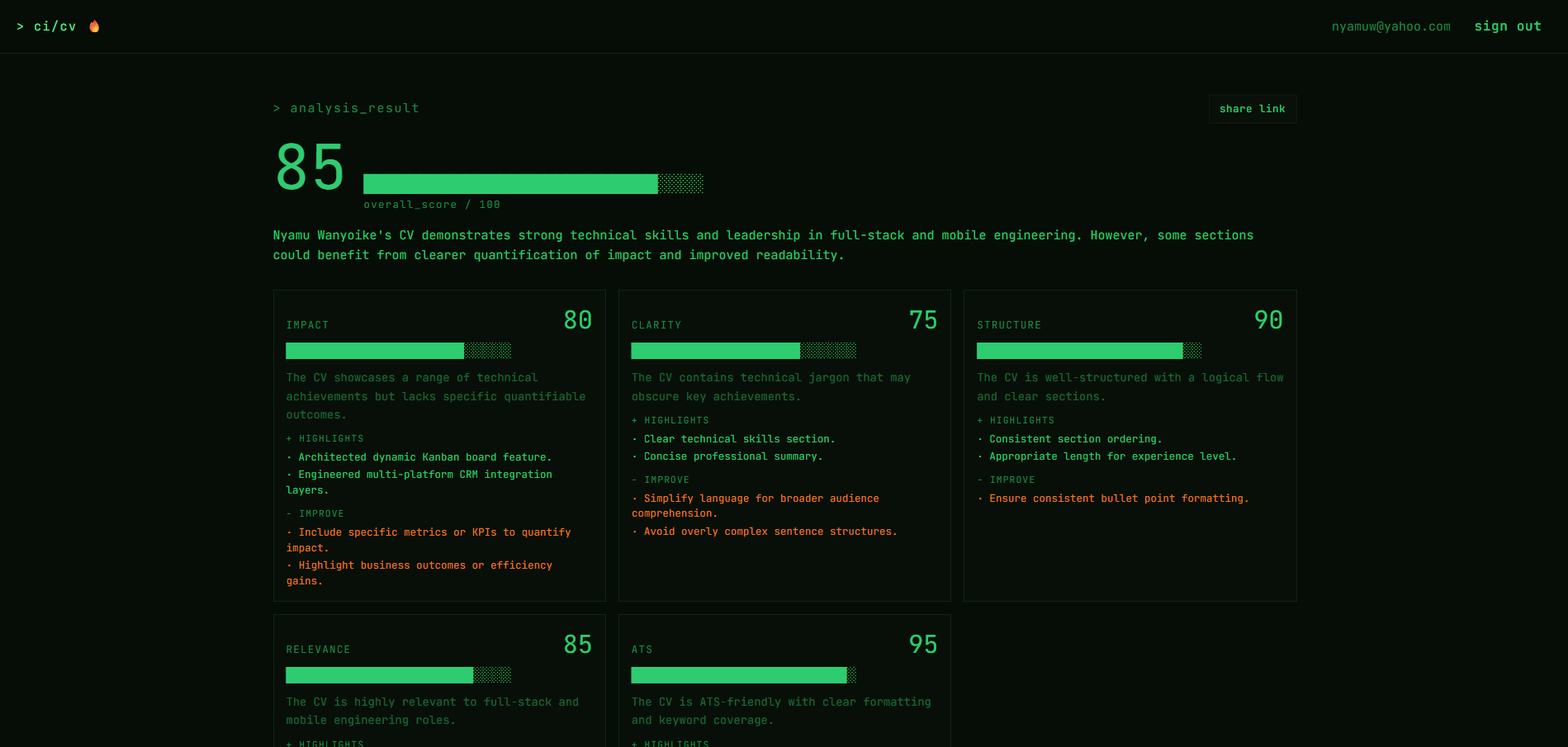Click the share link button
Image resolution: width=1568 pixels, height=747 pixels.
click(1253, 109)
